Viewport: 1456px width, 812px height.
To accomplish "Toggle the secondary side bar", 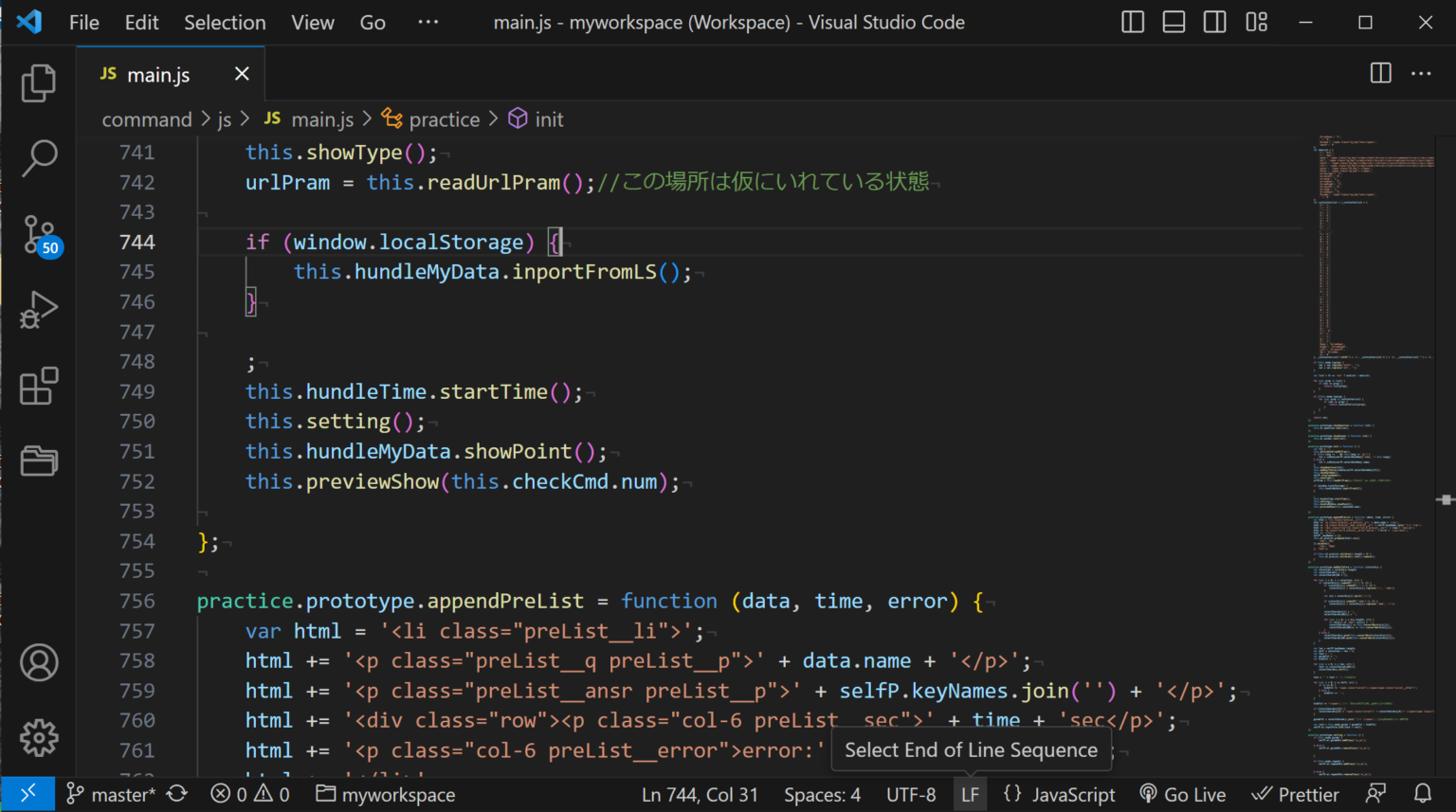I will coord(1214,21).
